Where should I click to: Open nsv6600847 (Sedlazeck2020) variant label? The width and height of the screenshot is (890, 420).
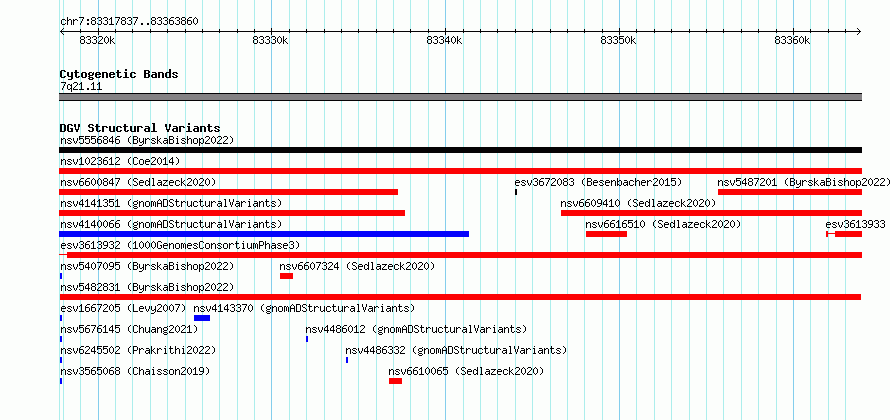[138, 182]
